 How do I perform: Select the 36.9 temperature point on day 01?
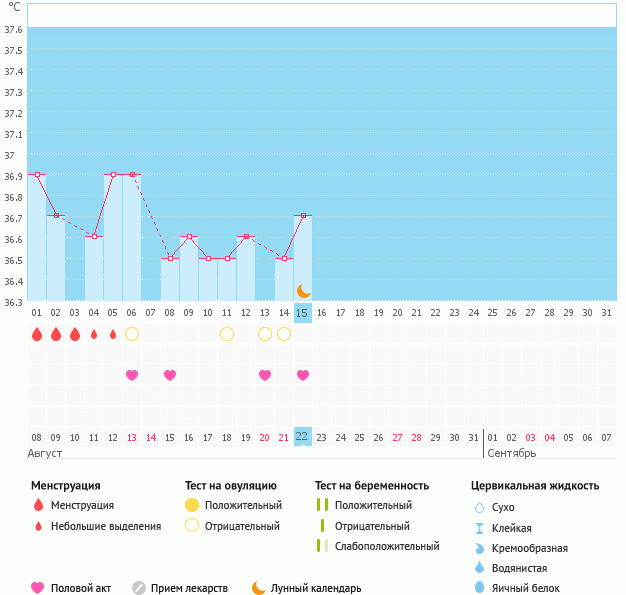[37, 175]
